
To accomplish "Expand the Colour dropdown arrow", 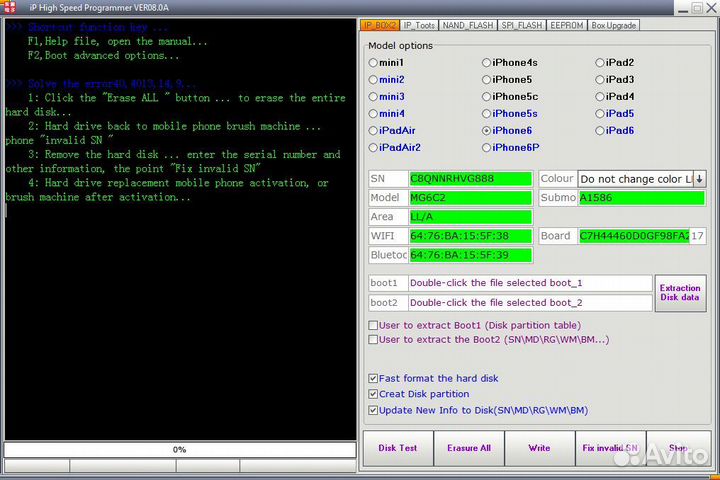I will [x=699, y=179].
